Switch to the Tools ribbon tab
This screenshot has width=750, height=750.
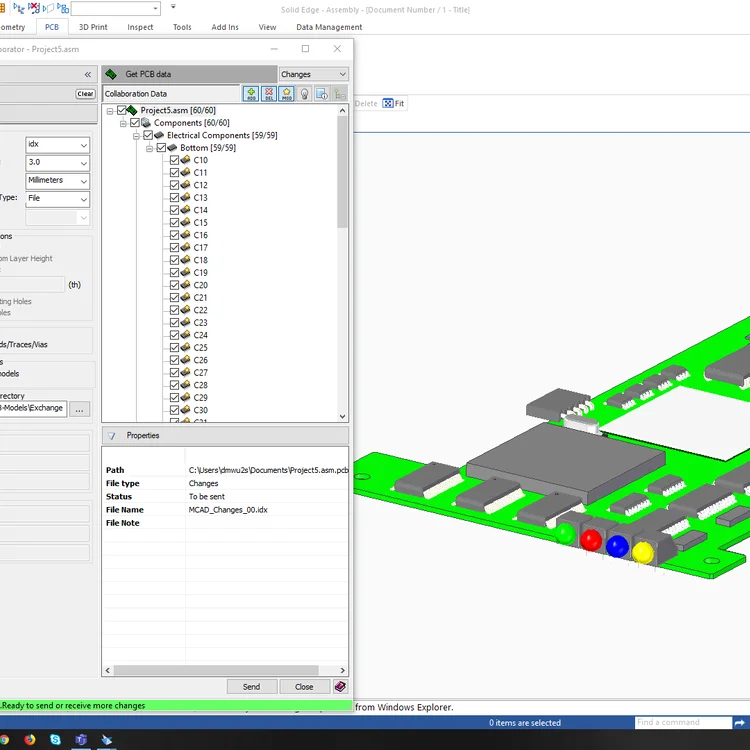182,27
